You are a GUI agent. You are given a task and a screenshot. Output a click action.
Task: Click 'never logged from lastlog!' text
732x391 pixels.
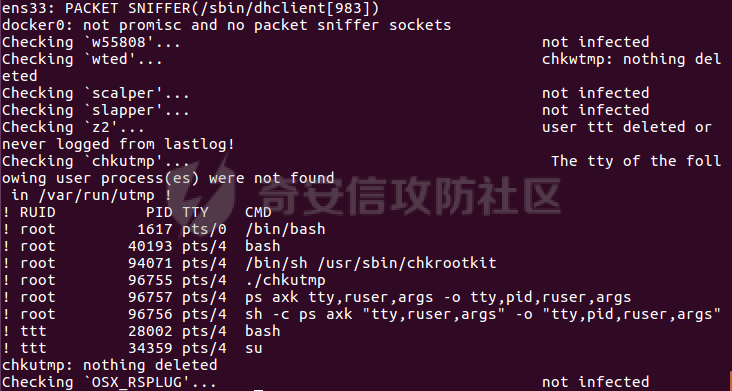(119, 144)
